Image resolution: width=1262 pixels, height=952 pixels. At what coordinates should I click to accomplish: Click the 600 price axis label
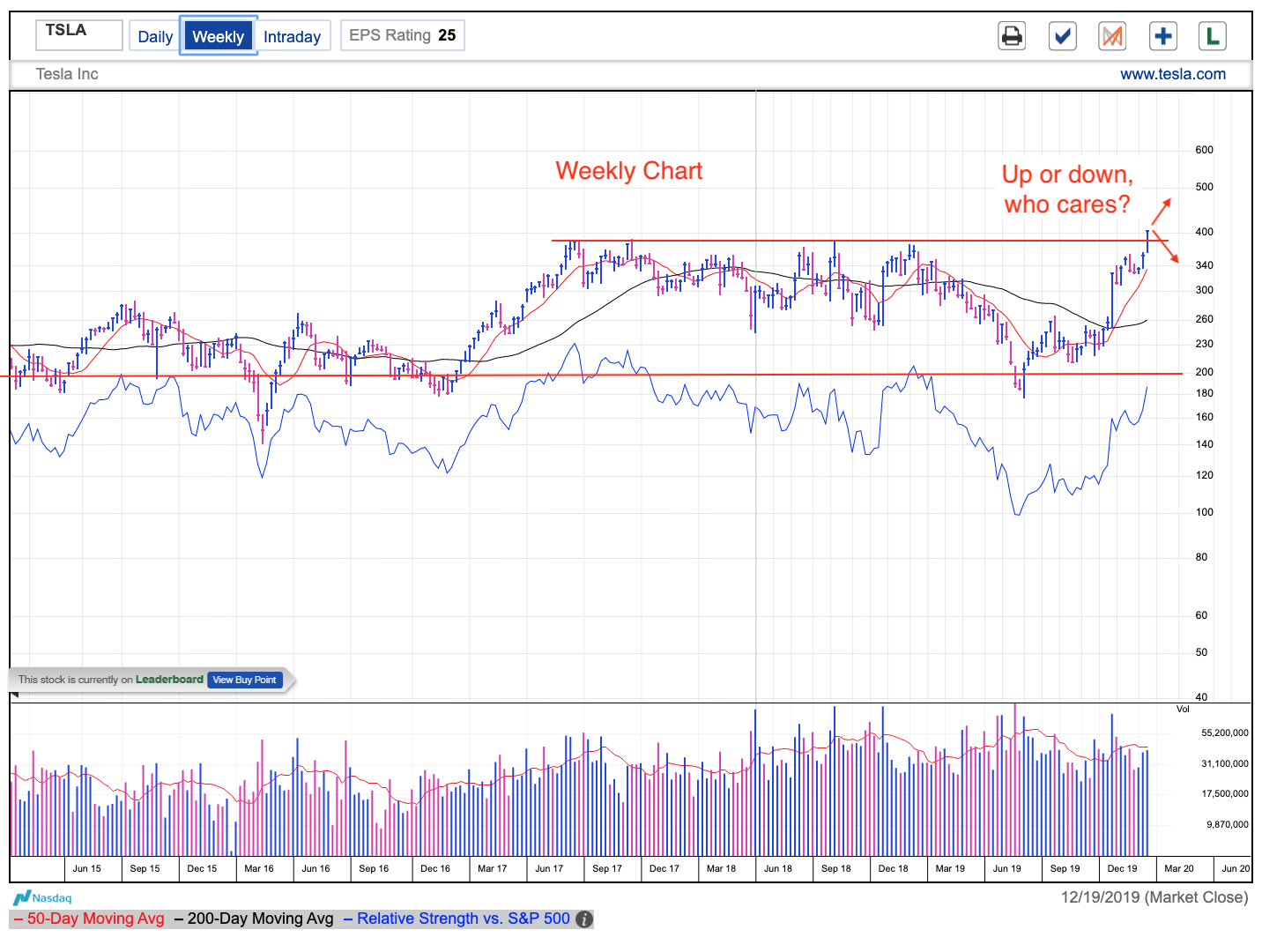1204,150
